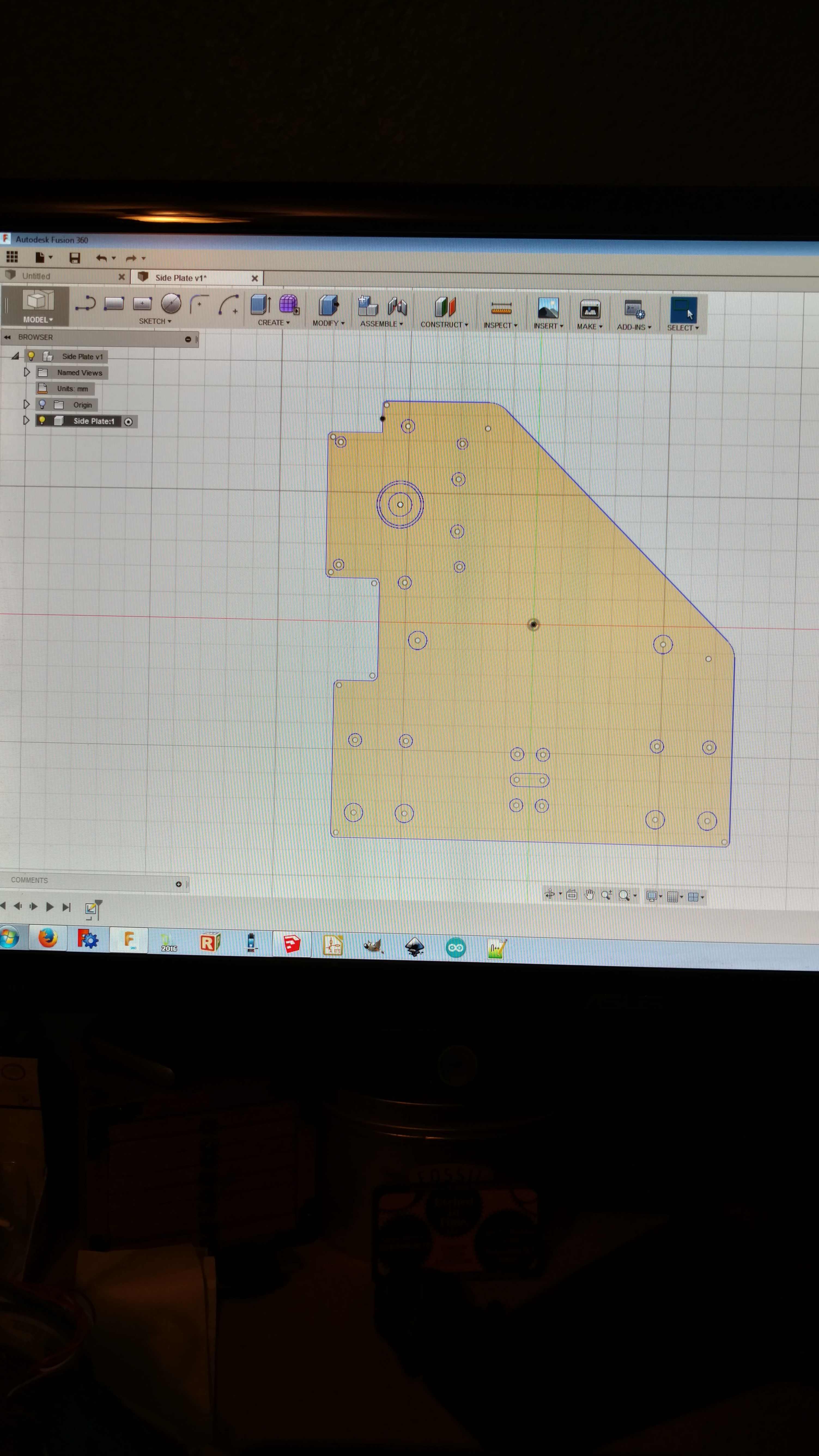
Task: Select the Center Diameter Circle tool
Action: 171,304
